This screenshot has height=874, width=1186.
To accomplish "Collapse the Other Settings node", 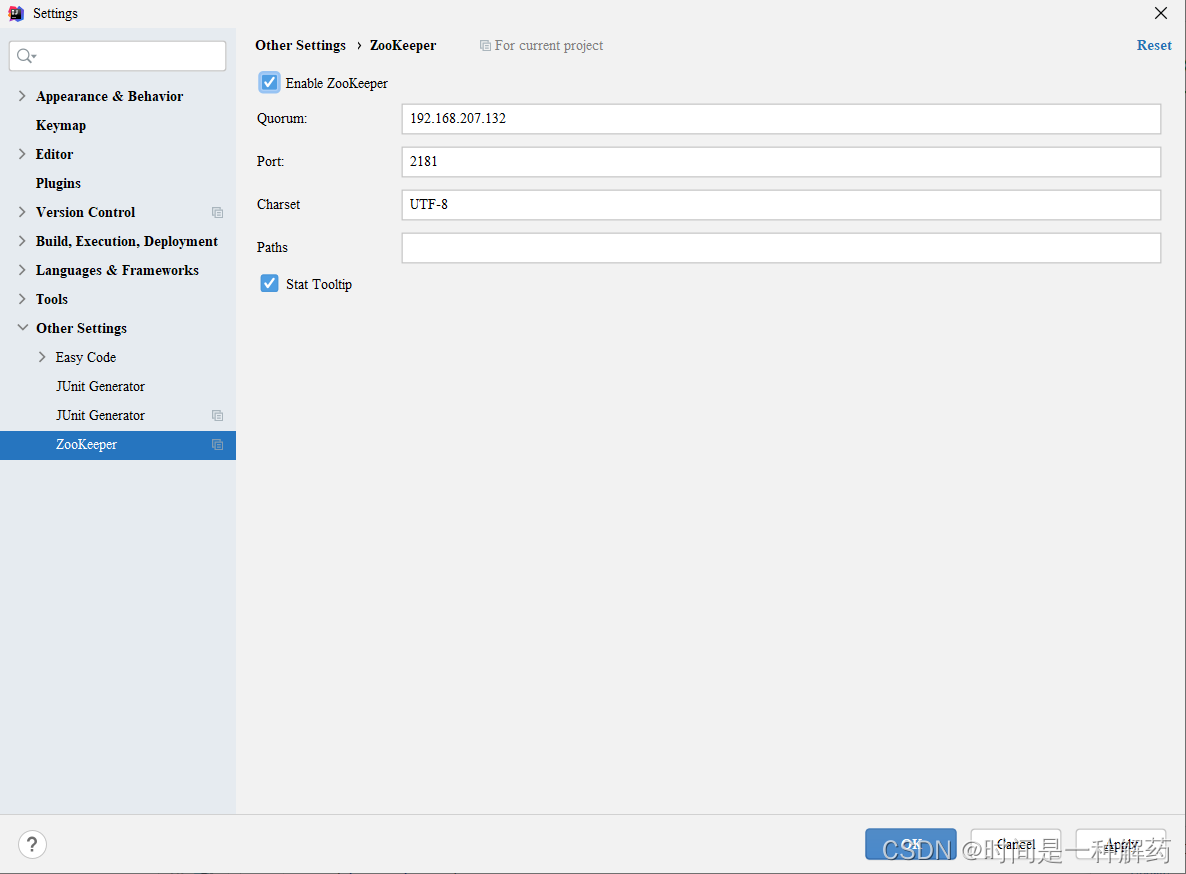I will (22, 328).
